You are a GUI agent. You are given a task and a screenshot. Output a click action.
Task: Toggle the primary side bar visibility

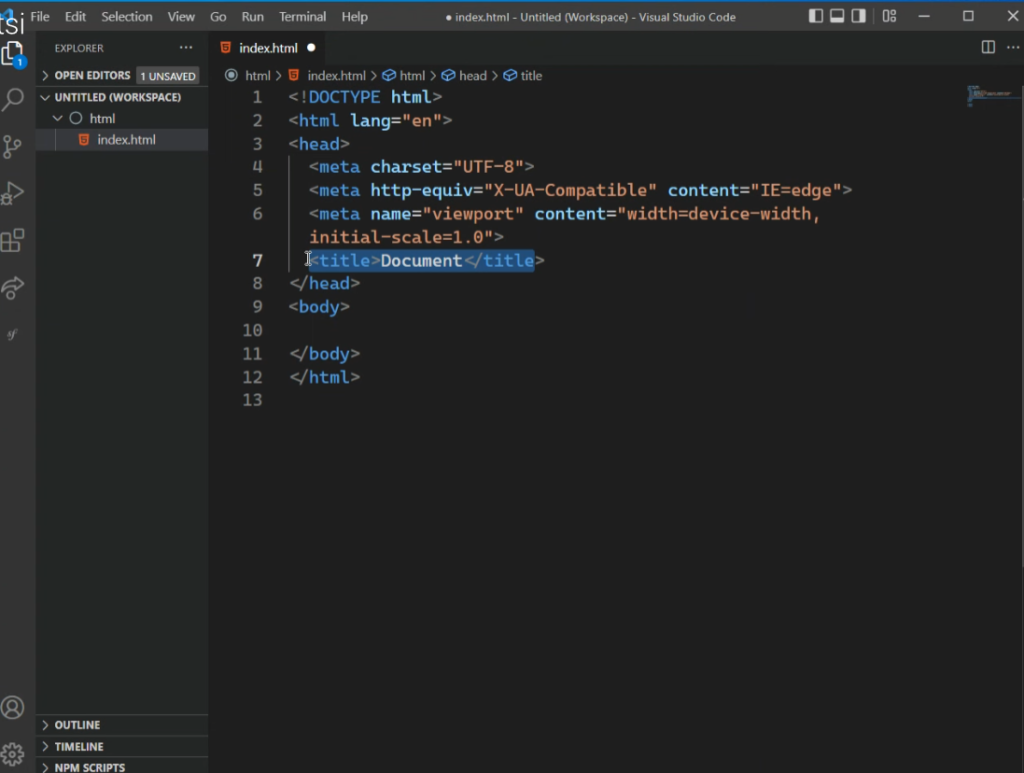point(816,16)
